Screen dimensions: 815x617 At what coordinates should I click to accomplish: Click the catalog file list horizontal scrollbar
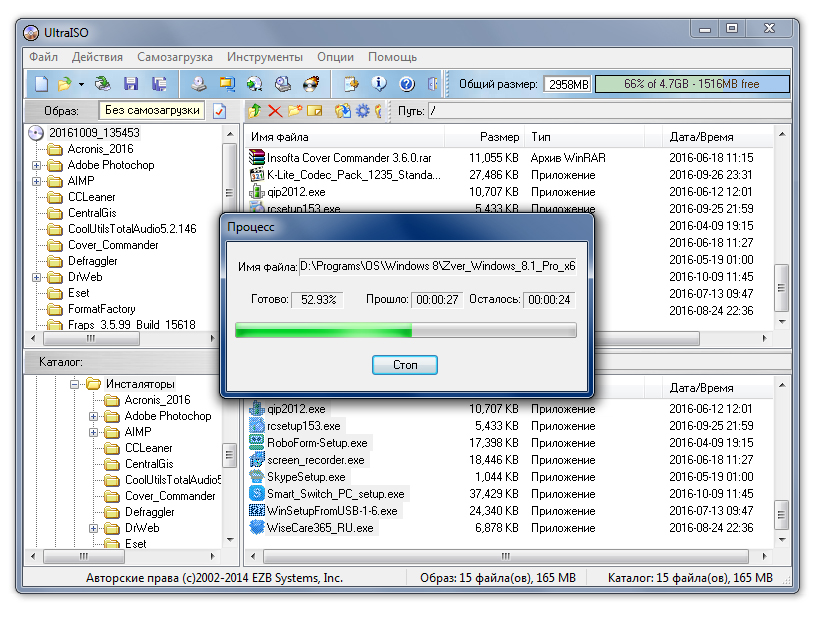(508, 556)
